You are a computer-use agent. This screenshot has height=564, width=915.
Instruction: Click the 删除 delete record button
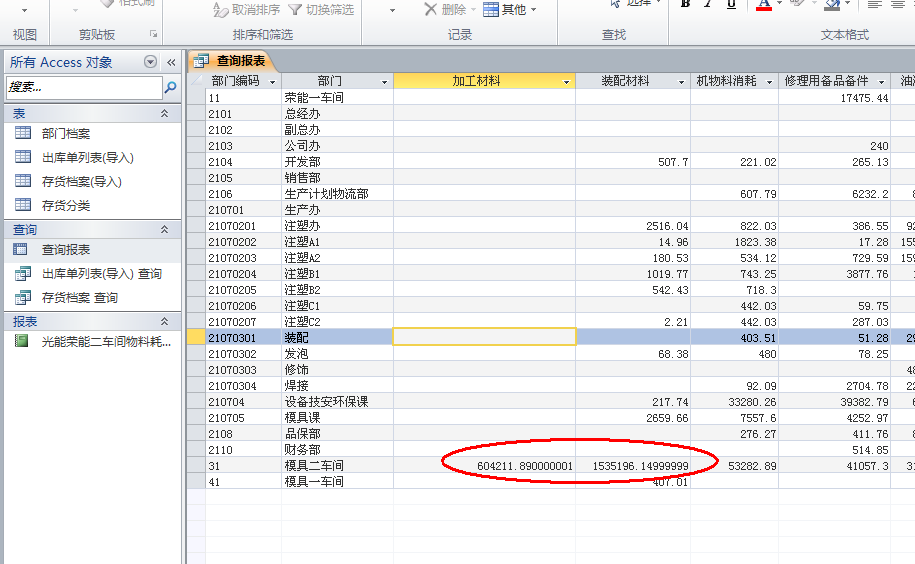tap(445, 9)
